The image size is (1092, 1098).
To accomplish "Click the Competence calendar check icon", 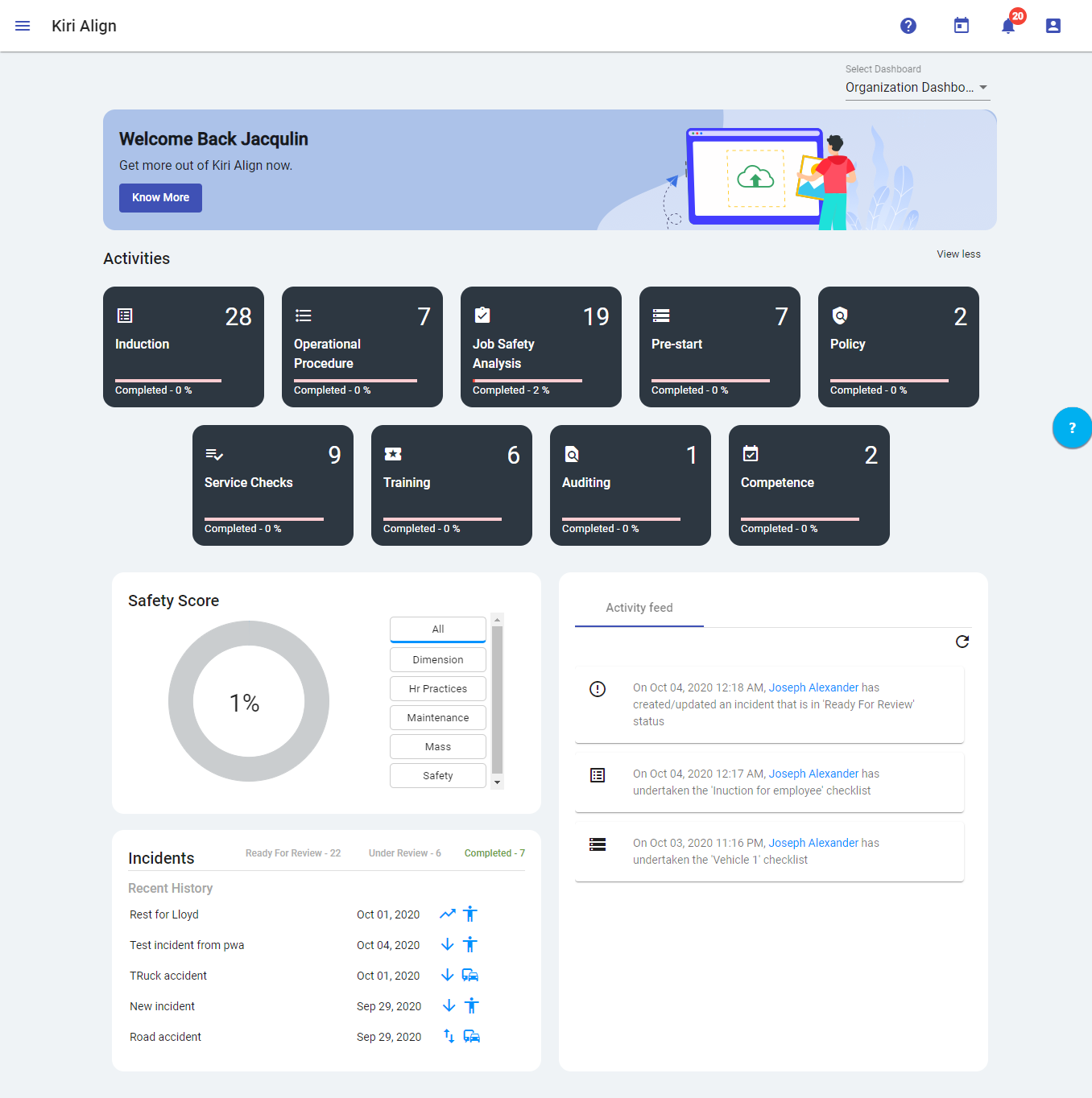I will tap(751, 453).
